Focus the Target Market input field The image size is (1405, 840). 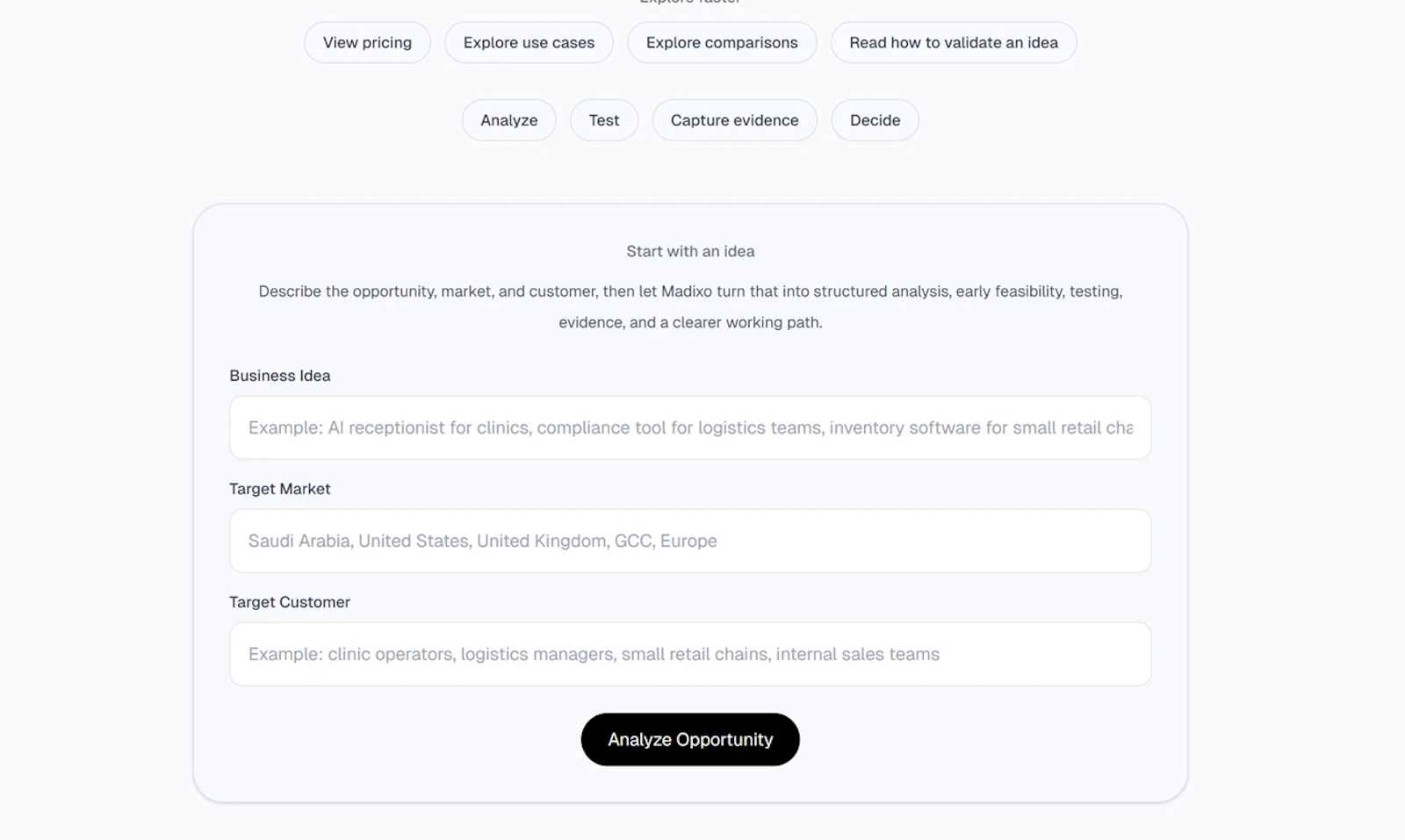(x=690, y=541)
